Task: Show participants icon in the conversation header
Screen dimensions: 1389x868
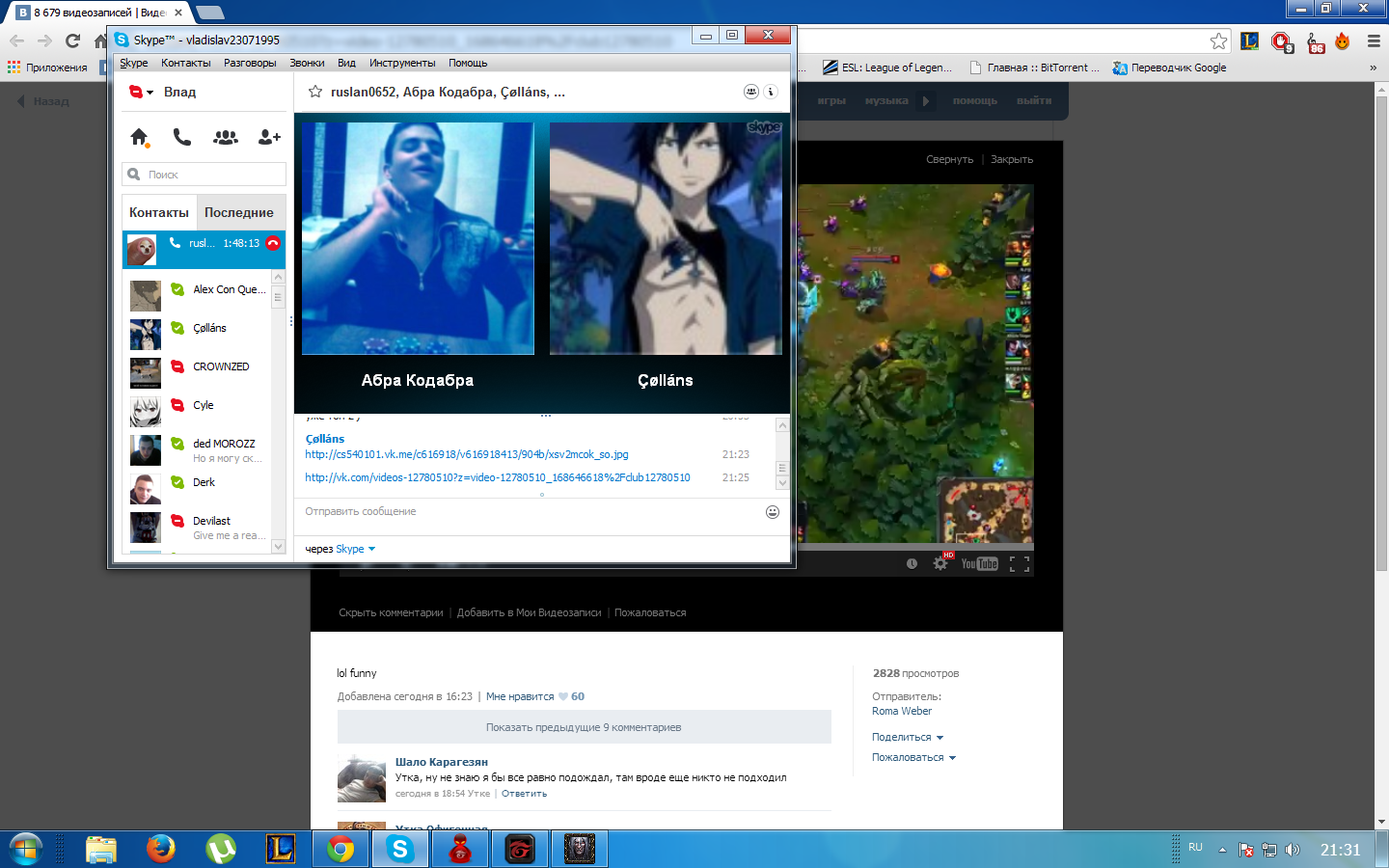Action: click(x=750, y=92)
